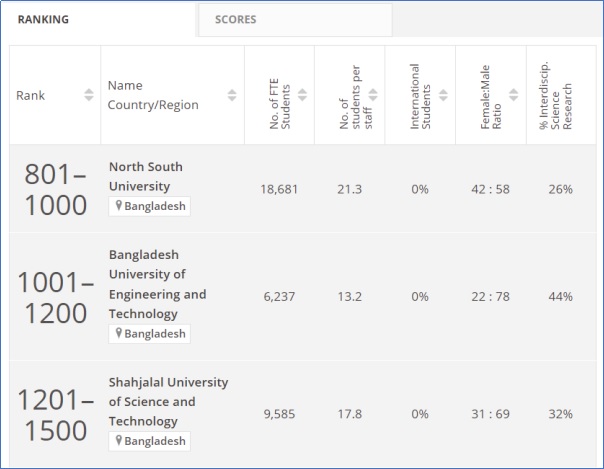Select students per staff value 13.2
The width and height of the screenshot is (604, 469).
click(x=349, y=297)
